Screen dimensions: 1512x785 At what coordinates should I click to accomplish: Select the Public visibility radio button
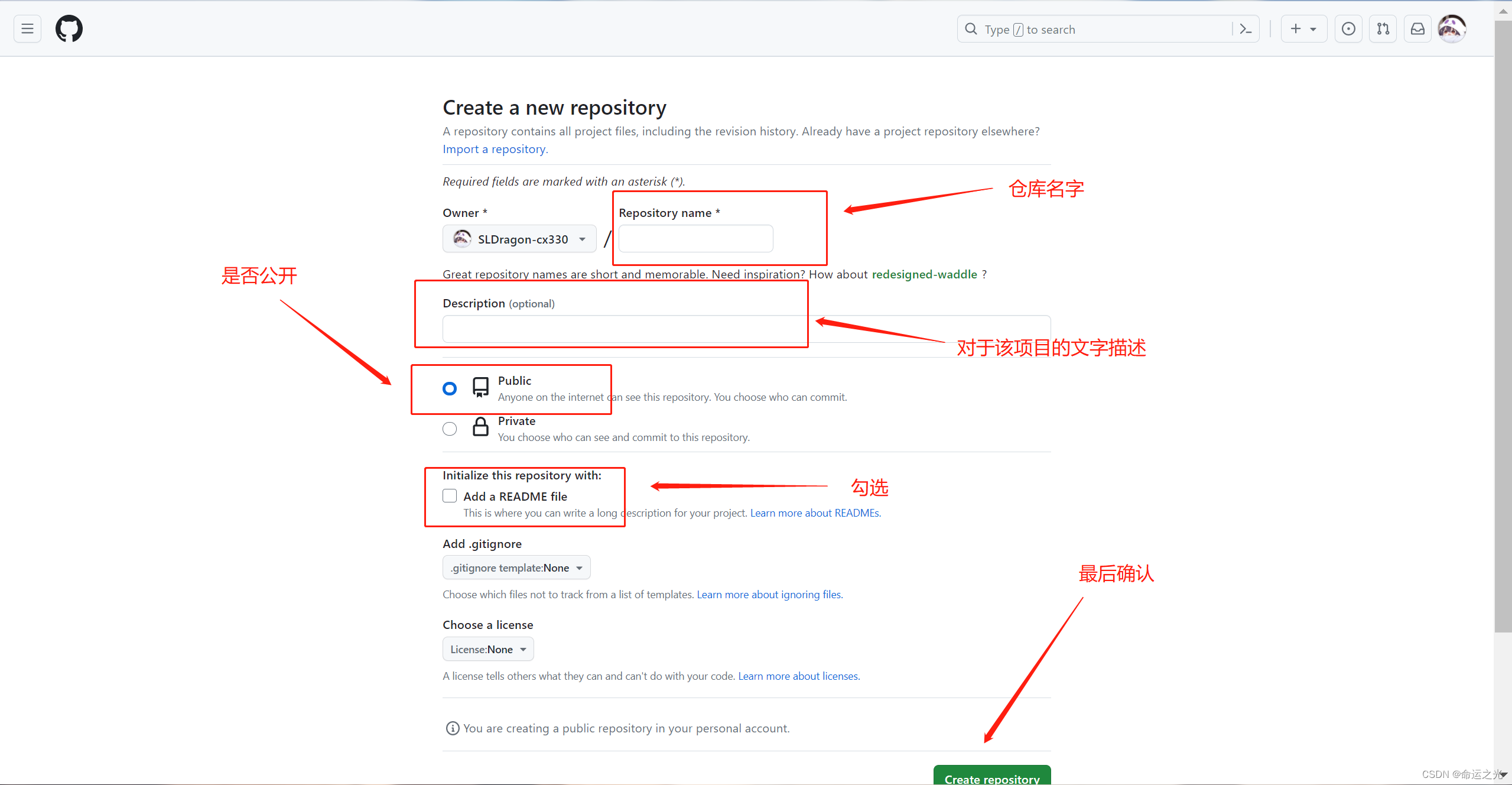pyautogui.click(x=450, y=388)
